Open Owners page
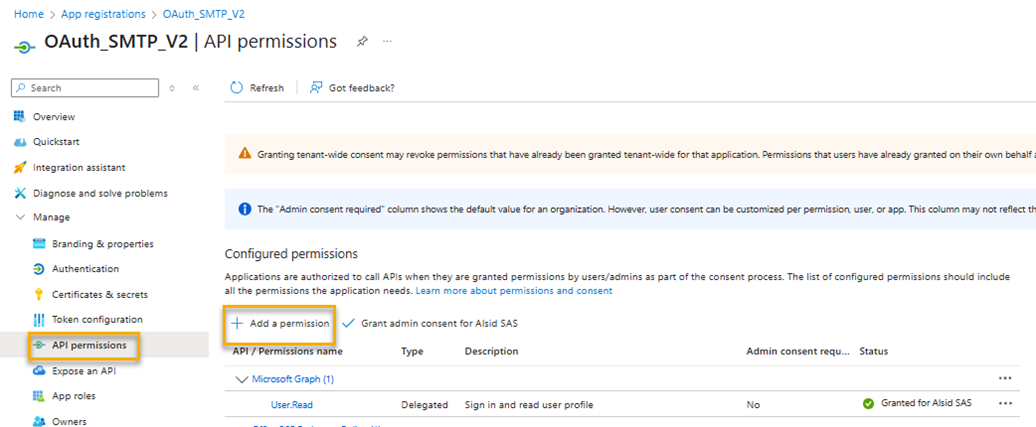Viewport: 1036px width, 427px height. (69, 422)
